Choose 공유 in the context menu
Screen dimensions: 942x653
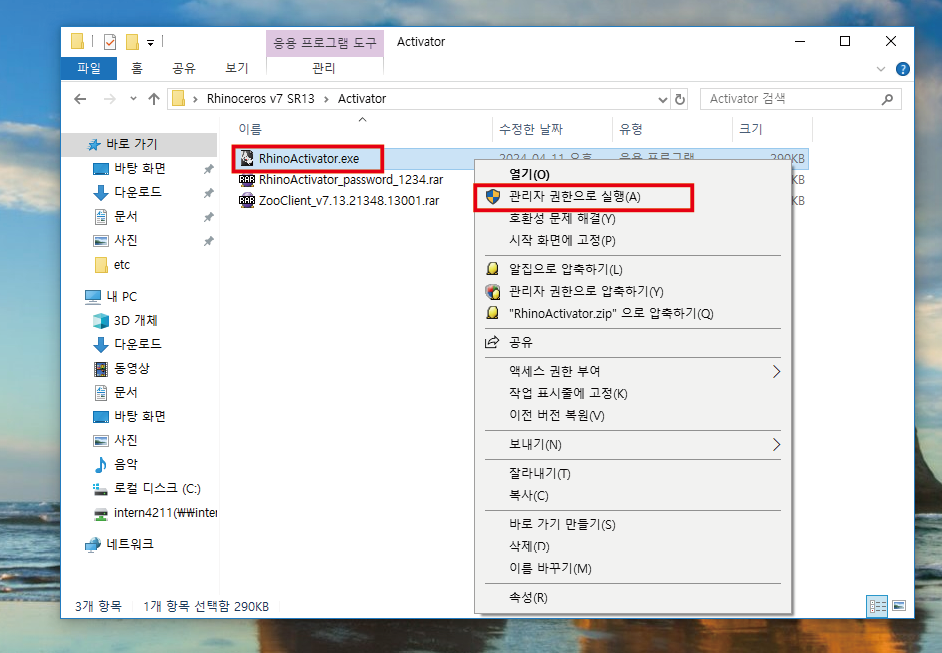633,342
